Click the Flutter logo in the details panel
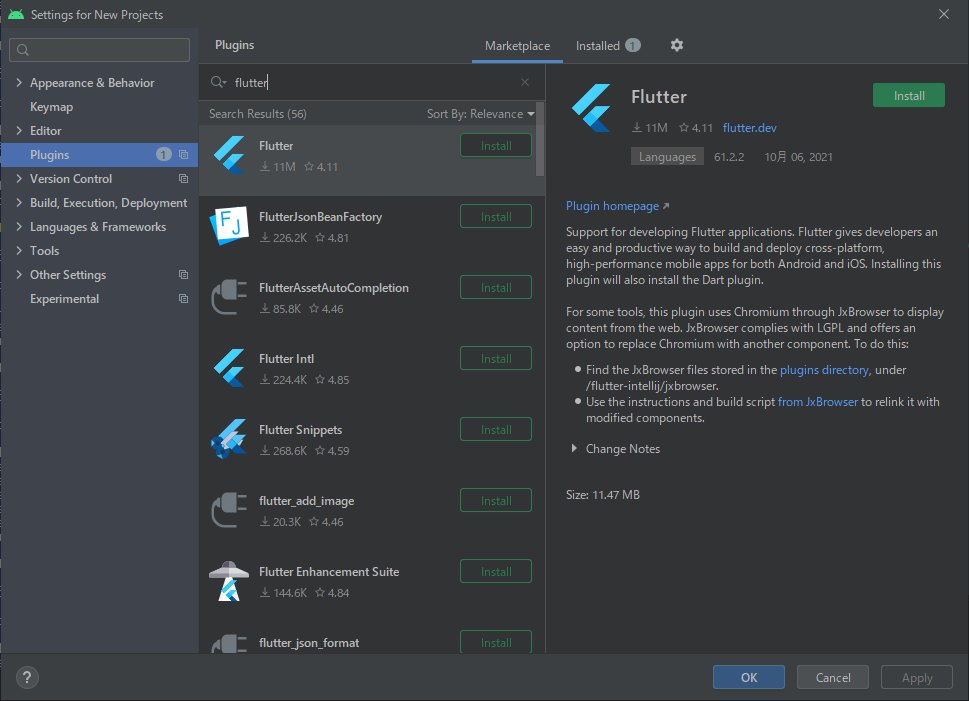This screenshot has height=701, width=969. [592, 108]
